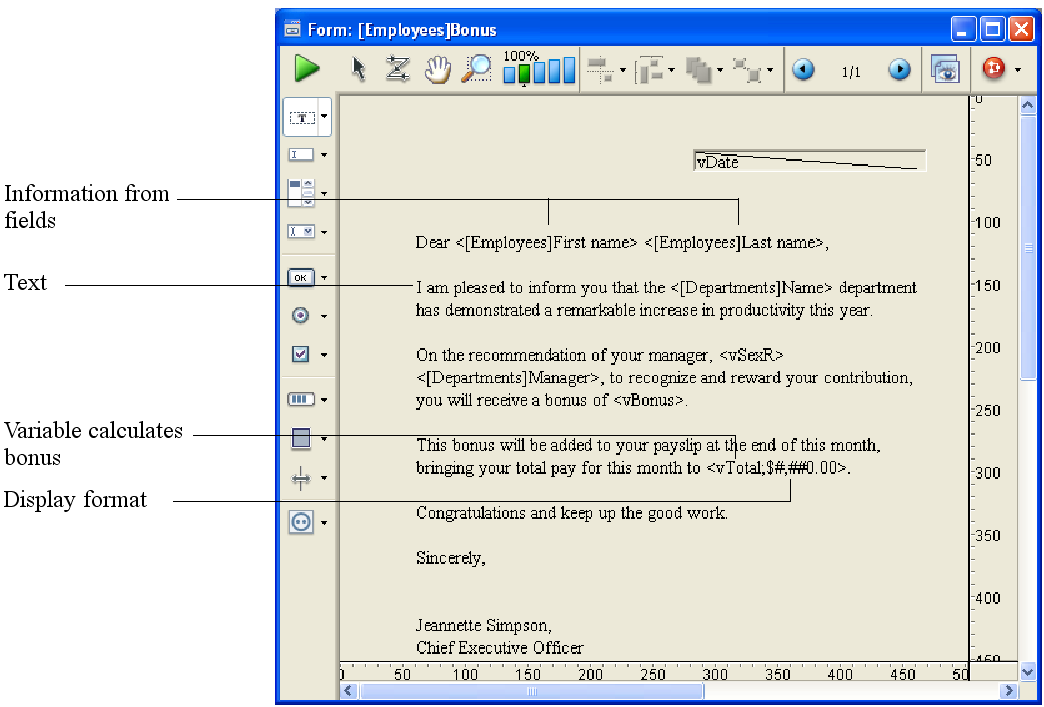Click the alignment tool icon

click(601, 70)
